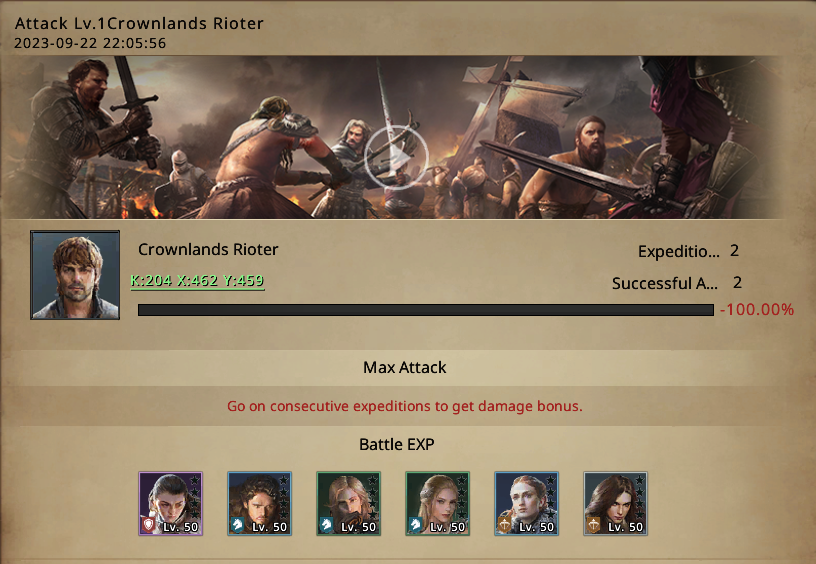Click the star rating on the first commander

click(195, 497)
